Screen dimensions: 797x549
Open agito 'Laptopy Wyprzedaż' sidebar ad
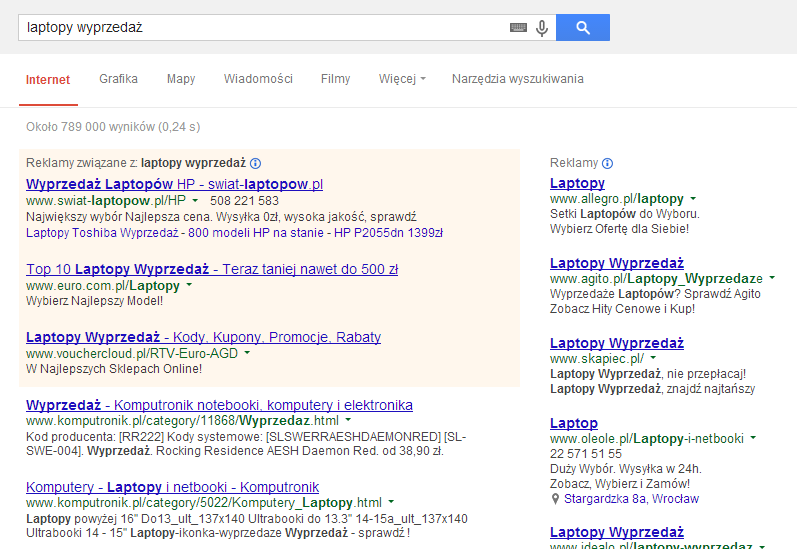pyautogui.click(x=617, y=263)
